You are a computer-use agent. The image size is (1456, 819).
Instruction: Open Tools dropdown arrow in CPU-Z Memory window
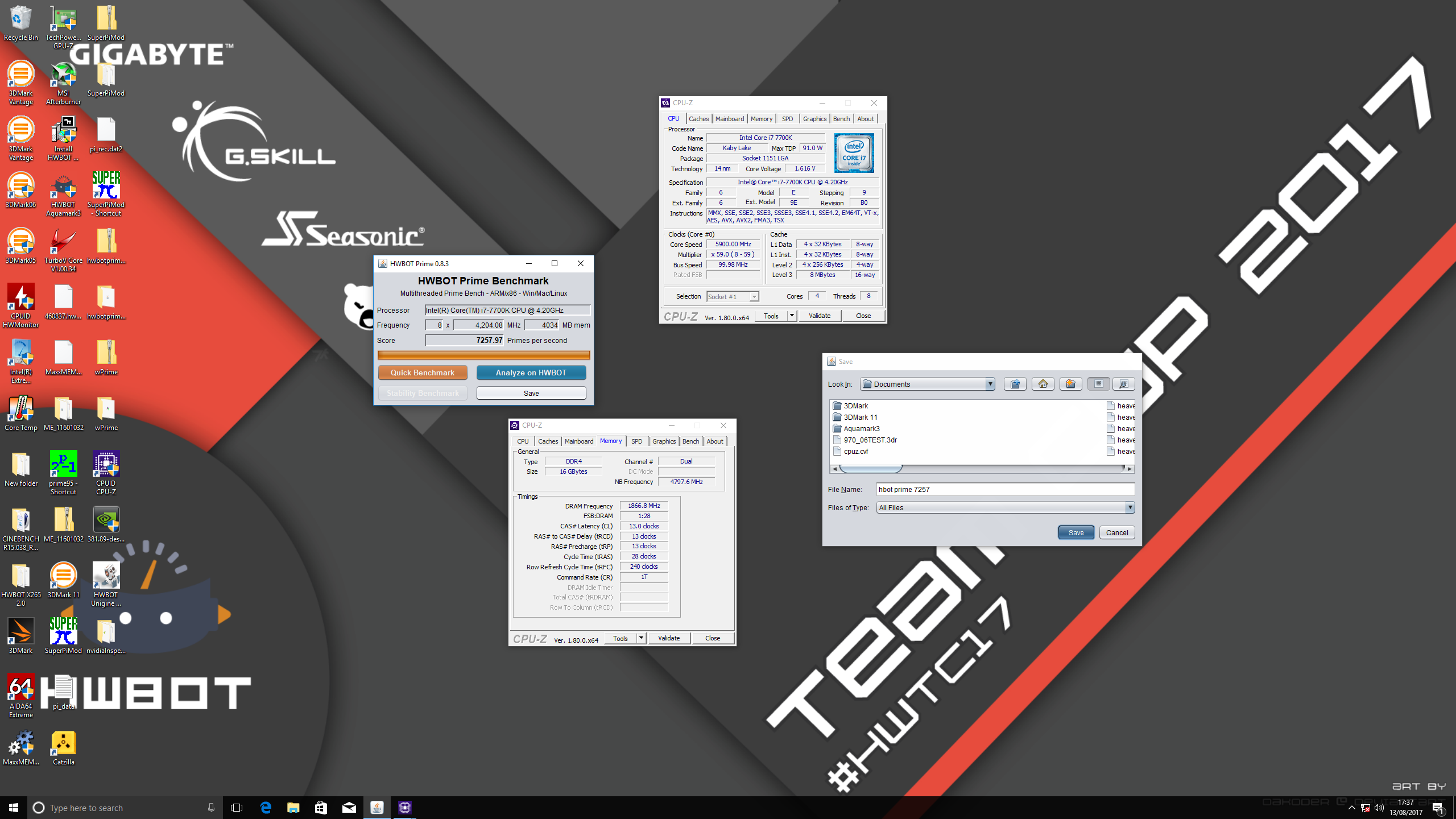[x=641, y=638]
